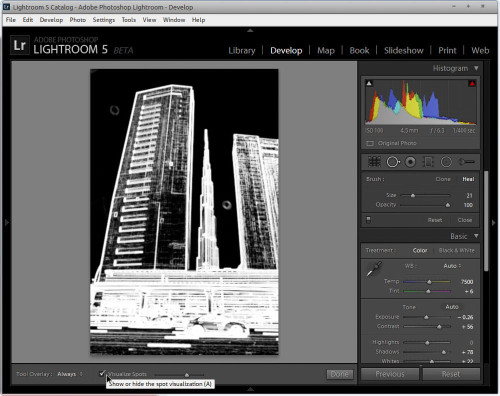Switch to the Book module

tap(359, 50)
